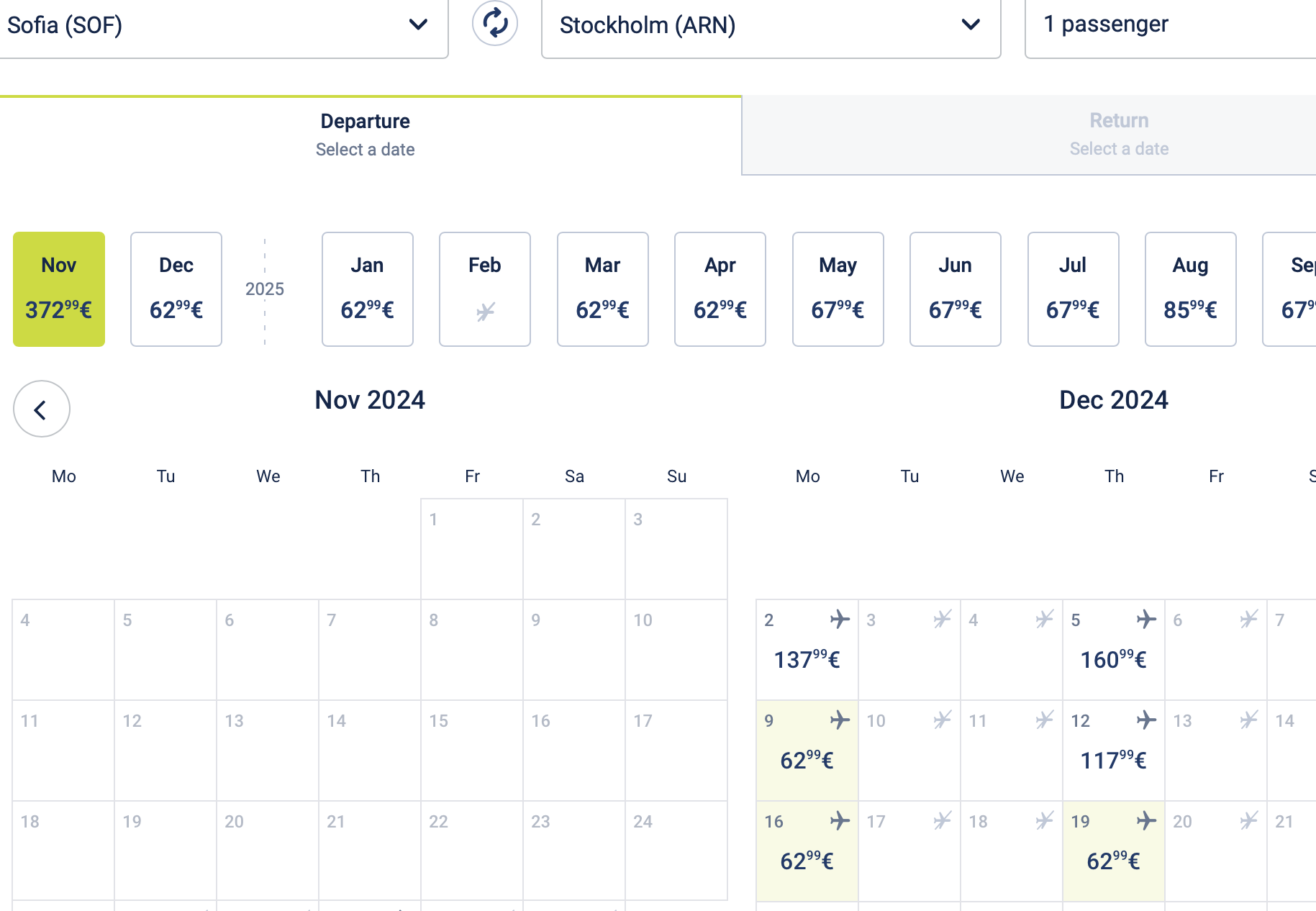Click the no-flight icon on December 3
Screen dimensions: 1316x911
pyautogui.click(x=942, y=619)
